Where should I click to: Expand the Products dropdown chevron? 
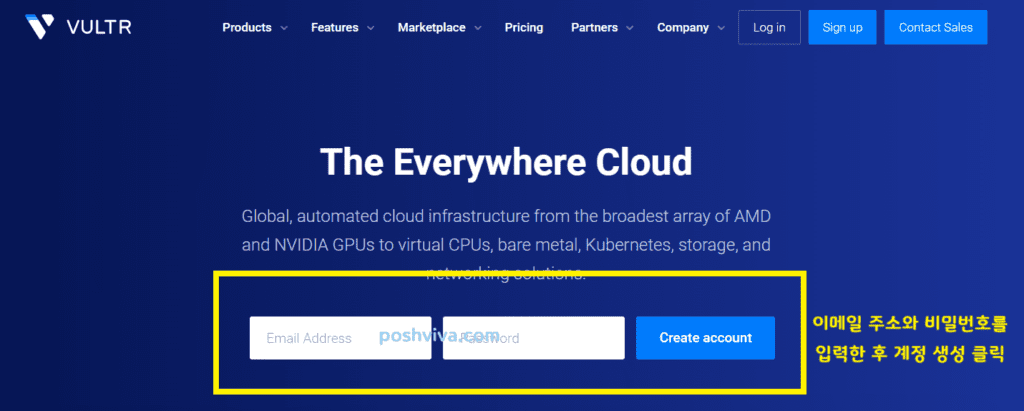(x=284, y=28)
